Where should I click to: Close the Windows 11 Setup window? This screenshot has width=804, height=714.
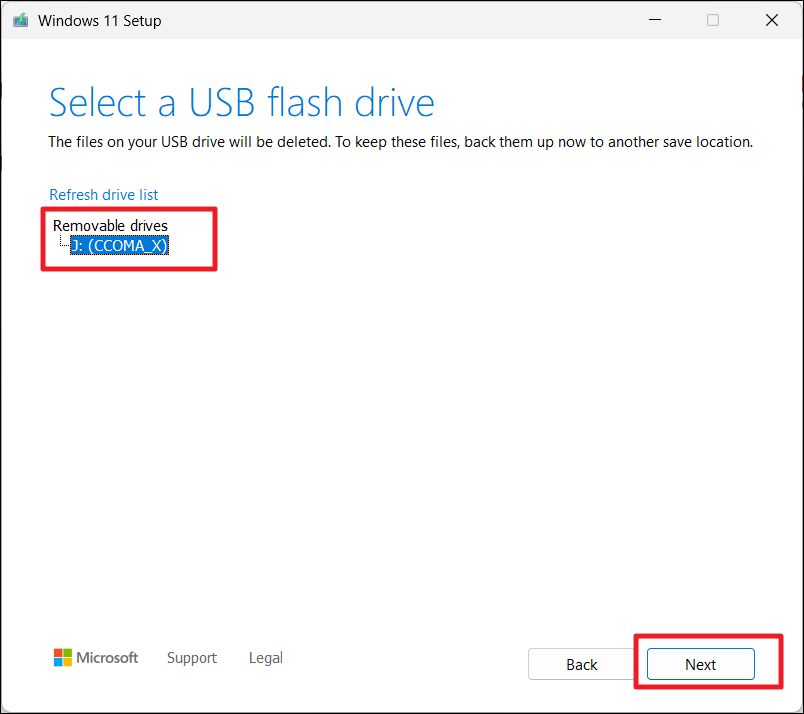tap(771, 20)
